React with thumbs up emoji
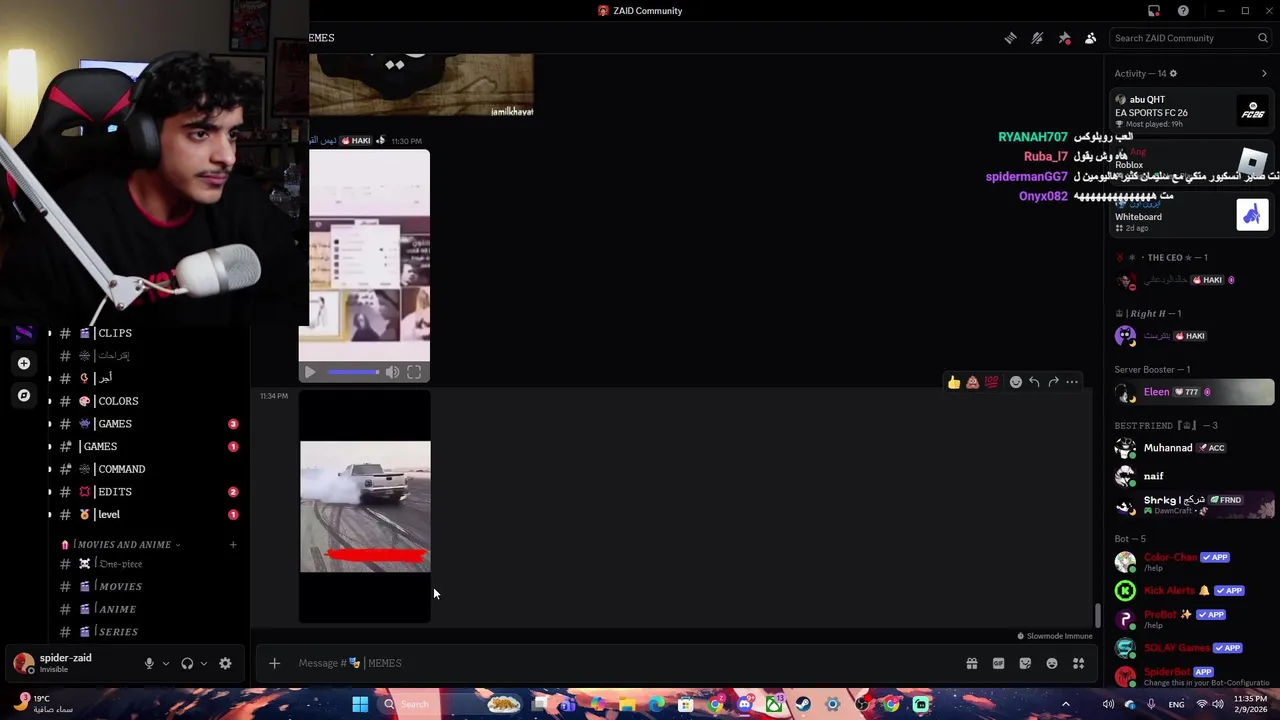The height and width of the screenshot is (720, 1280). 954,382
